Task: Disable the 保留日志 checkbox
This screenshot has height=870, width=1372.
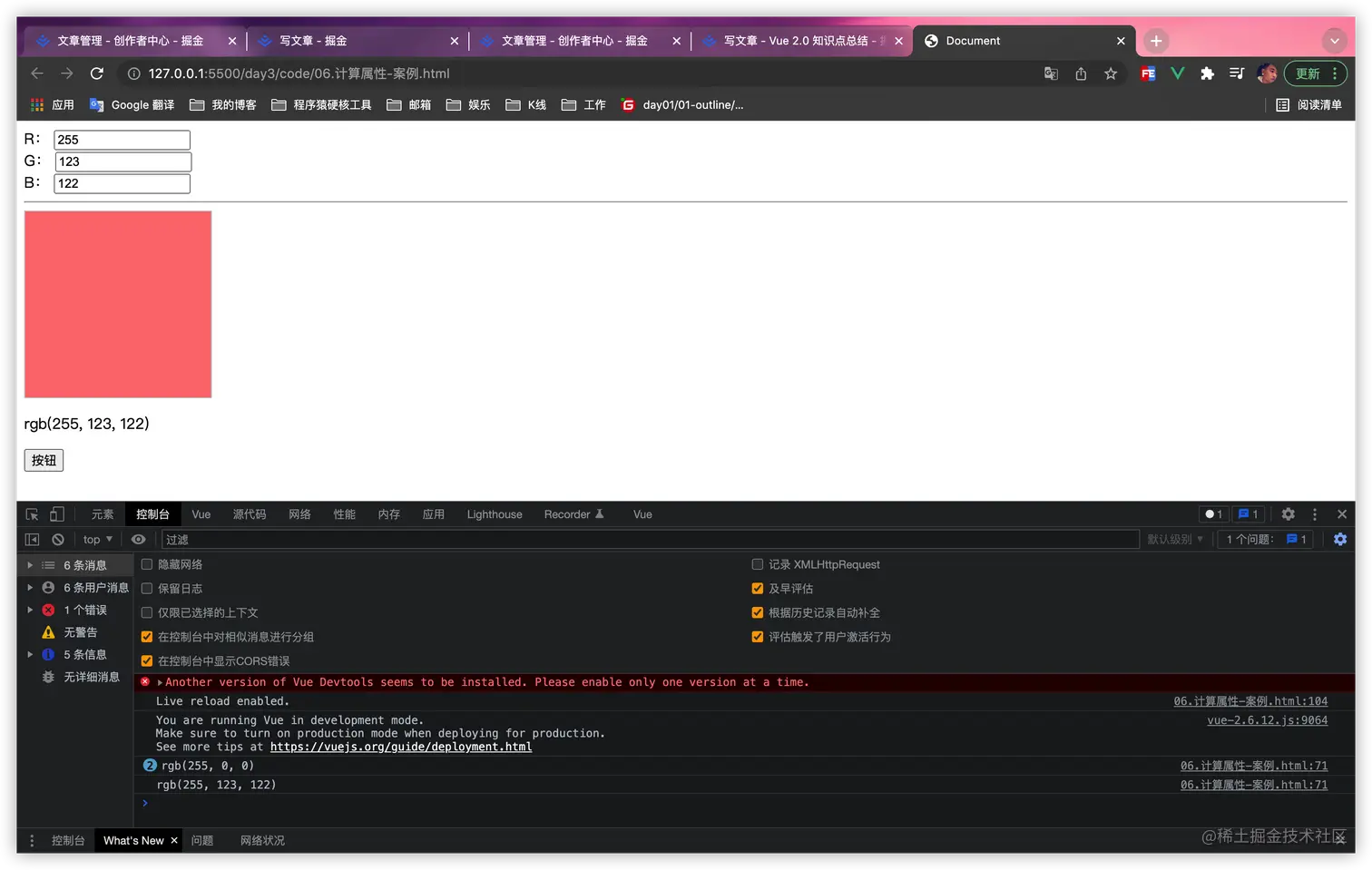Action: click(x=146, y=588)
